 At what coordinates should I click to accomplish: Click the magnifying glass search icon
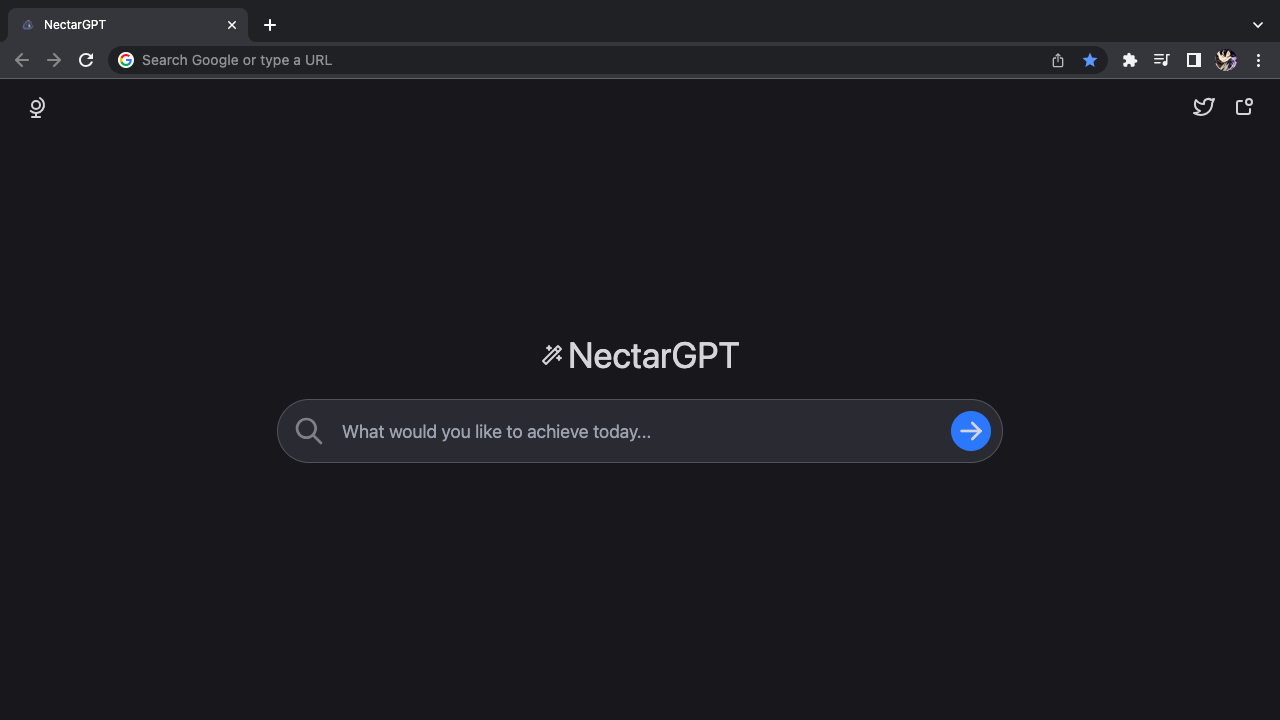[309, 431]
